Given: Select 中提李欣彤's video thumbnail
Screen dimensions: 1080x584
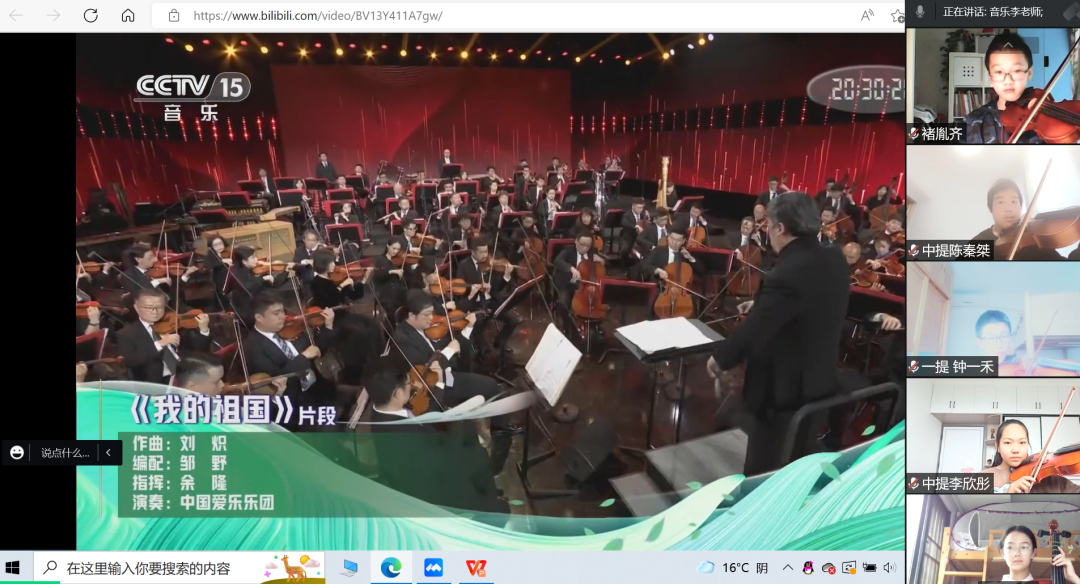Looking at the screenshot, I should (x=993, y=436).
